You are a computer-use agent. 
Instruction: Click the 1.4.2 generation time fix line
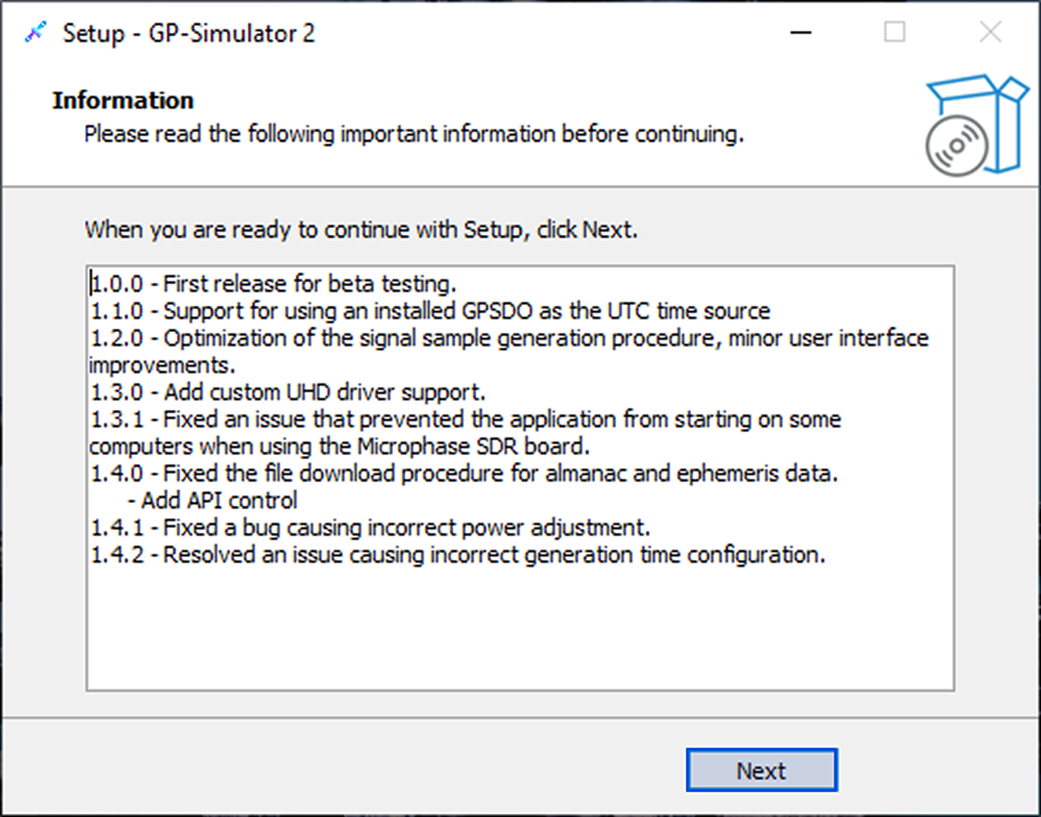458,554
